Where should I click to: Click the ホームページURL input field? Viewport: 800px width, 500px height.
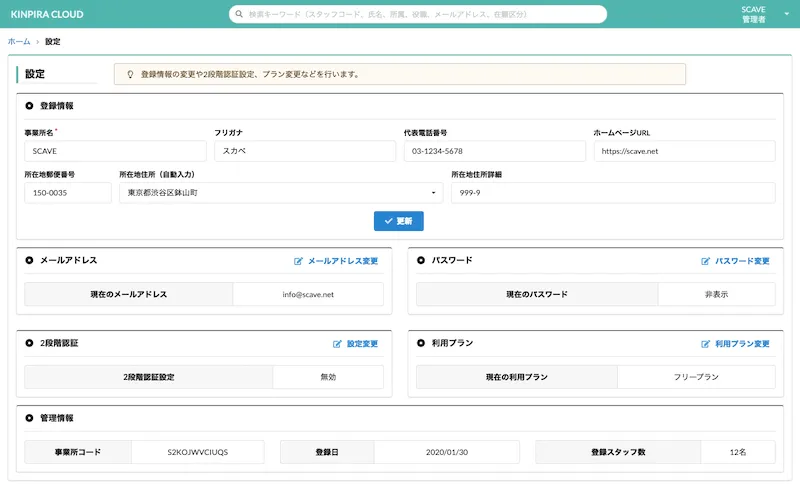683,151
